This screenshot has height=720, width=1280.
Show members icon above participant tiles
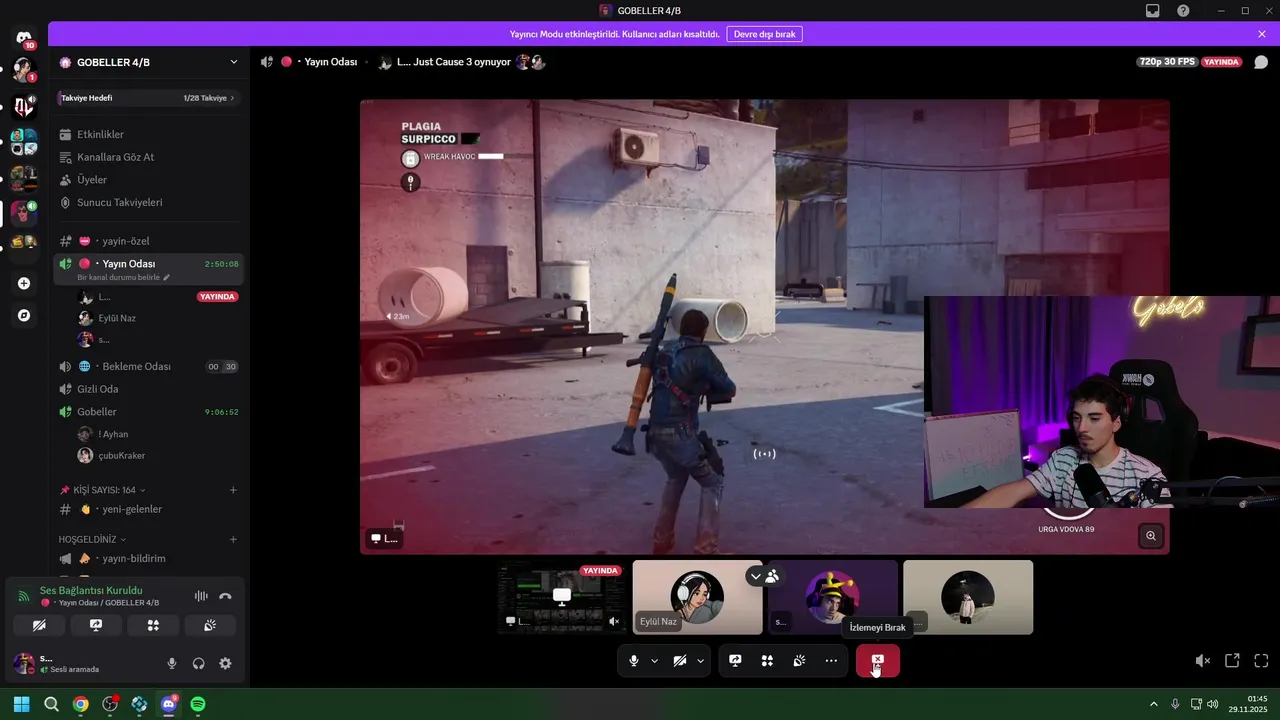tap(772, 577)
